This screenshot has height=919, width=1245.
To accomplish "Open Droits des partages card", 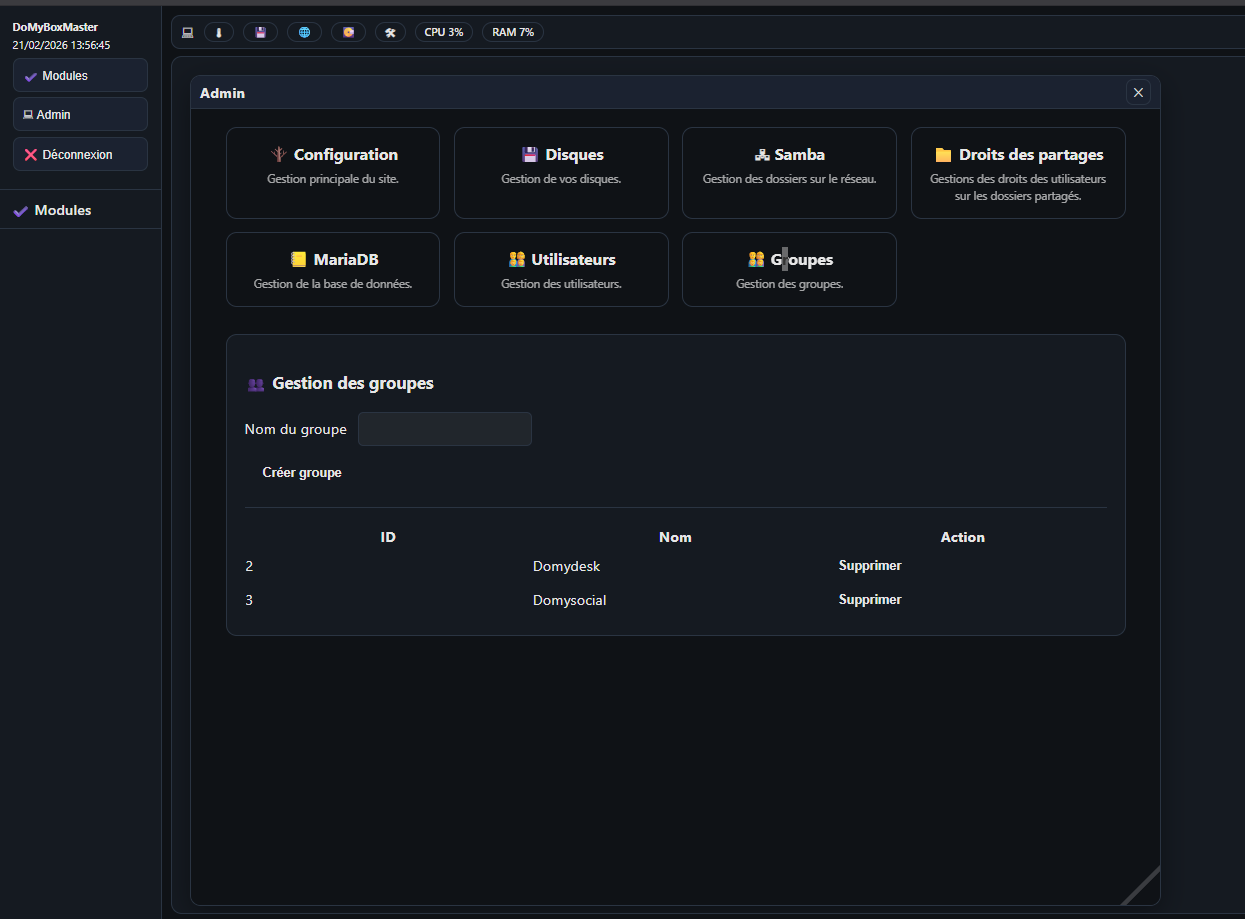I will point(1018,172).
